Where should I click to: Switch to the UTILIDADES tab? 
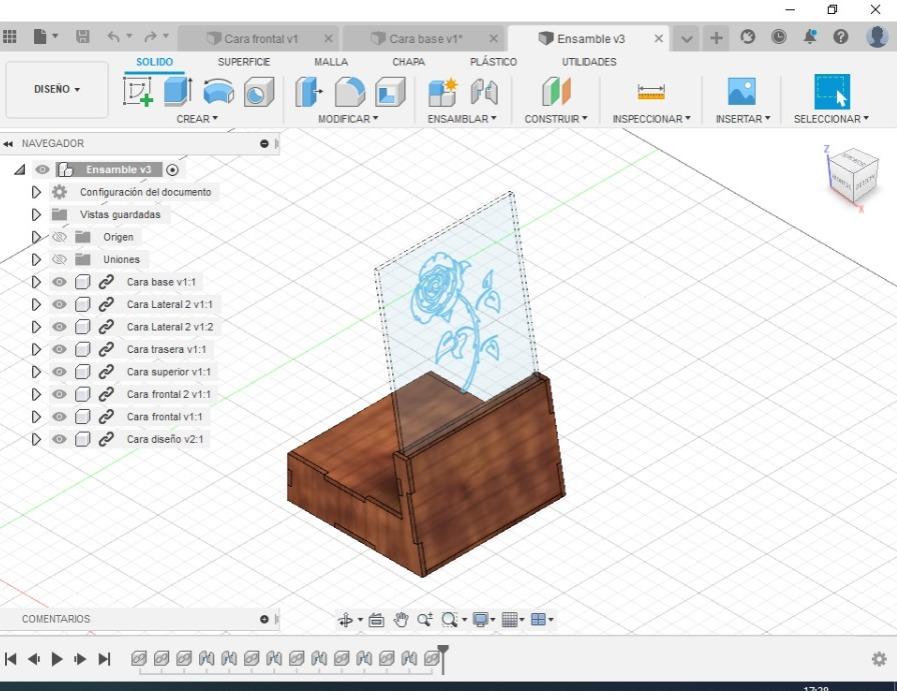tap(589, 62)
